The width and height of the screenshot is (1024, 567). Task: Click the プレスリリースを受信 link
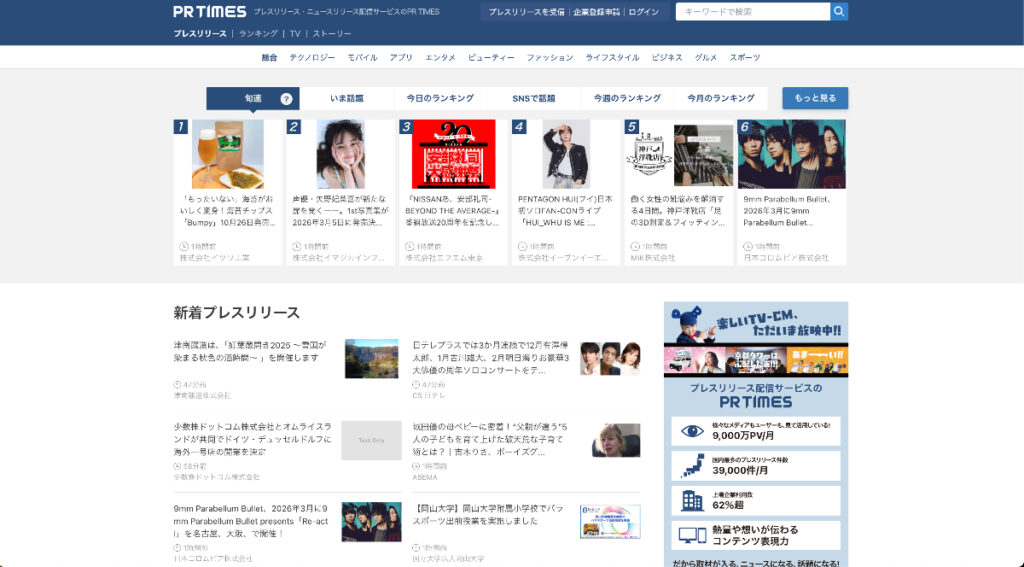click(526, 12)
